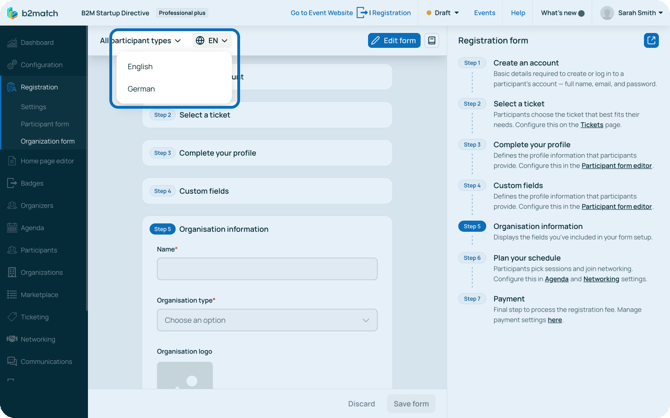Screen dimensions: 670x418
Task: Expand the All participant types dropdown
Action: 140,41
